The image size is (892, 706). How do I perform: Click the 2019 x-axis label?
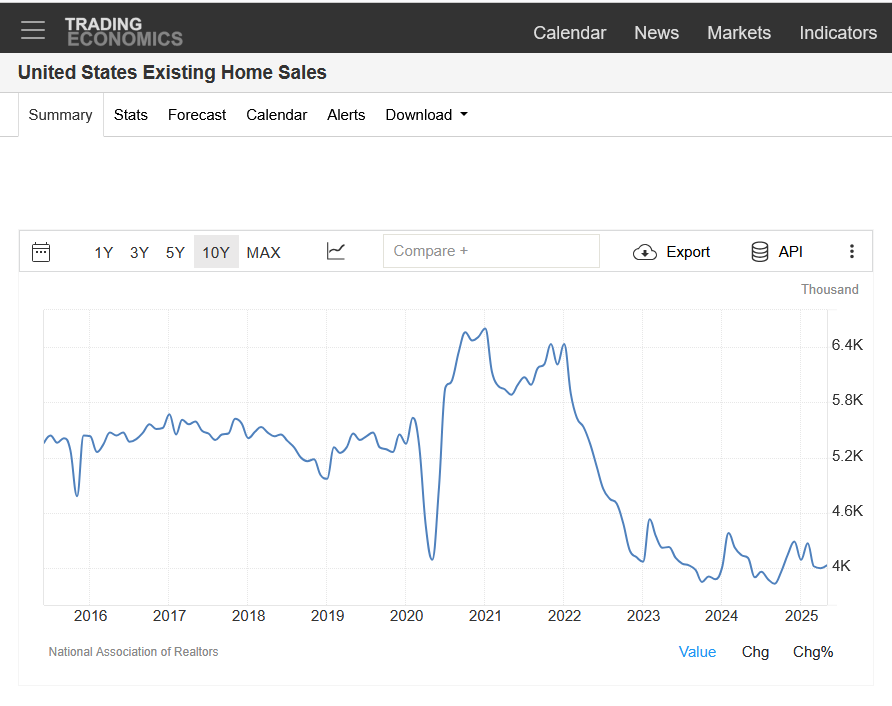pyautogui.click(x=327, y=616)
